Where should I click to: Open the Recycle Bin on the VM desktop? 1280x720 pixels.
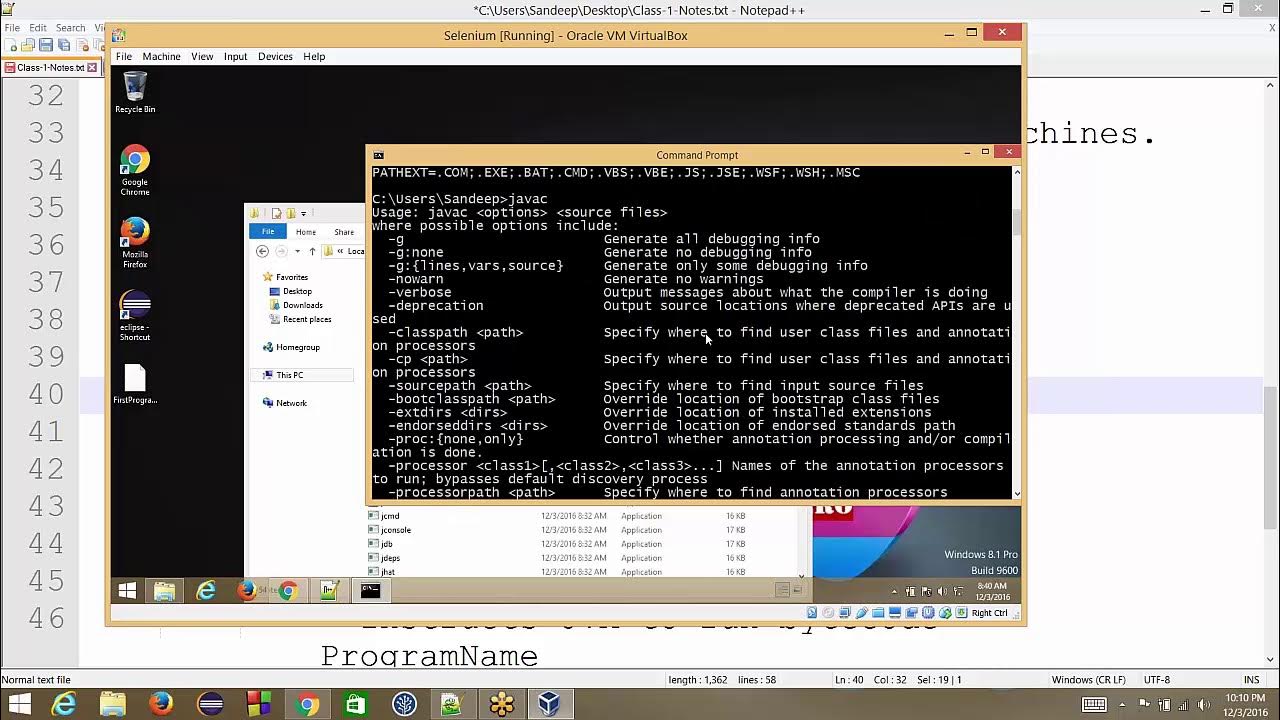click(135, 92)
